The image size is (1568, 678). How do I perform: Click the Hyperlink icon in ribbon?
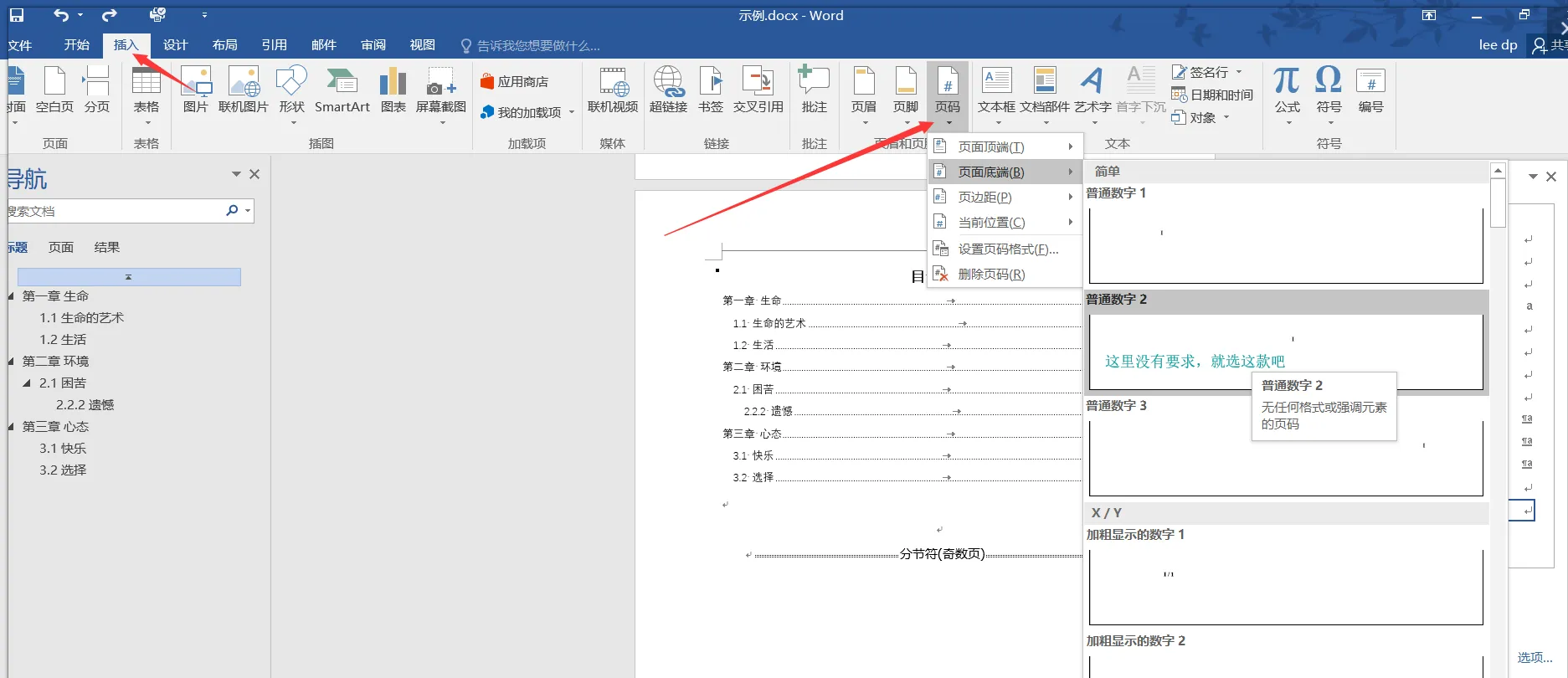(x=668, y=90)
